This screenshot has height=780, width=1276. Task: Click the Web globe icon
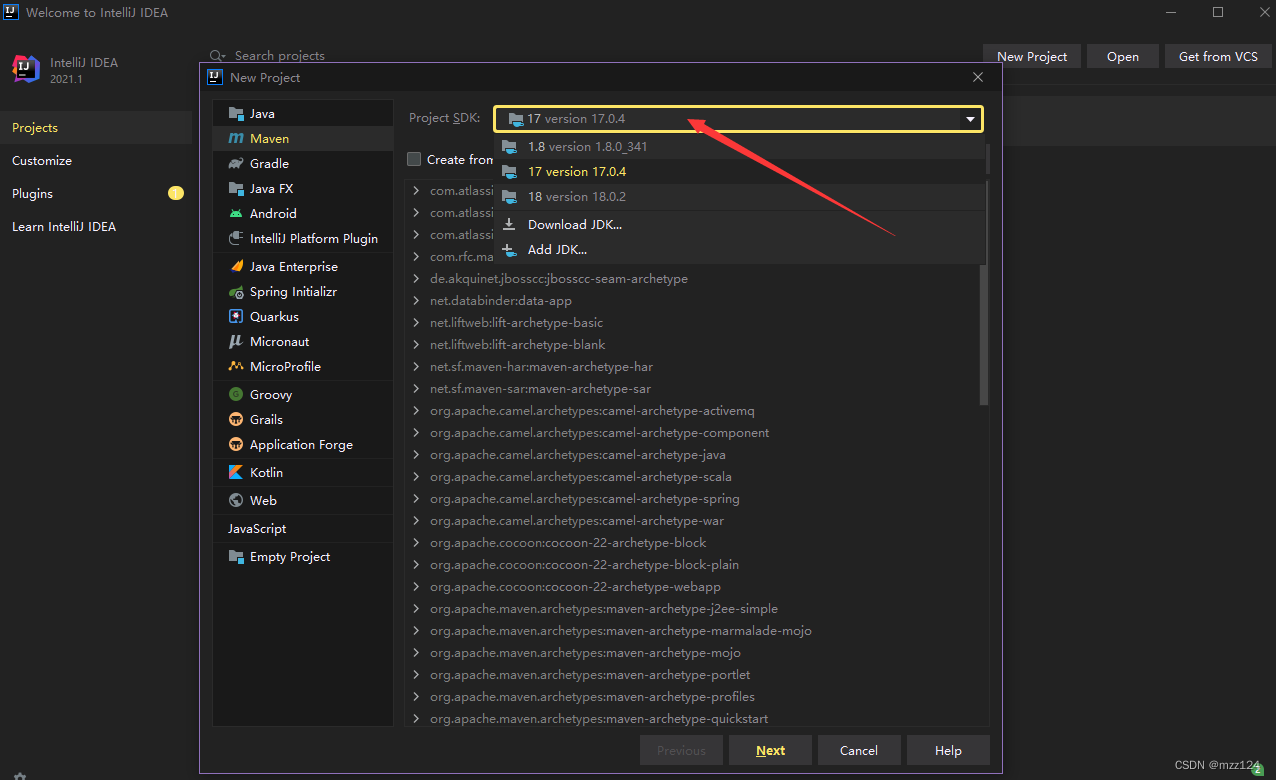236,500
